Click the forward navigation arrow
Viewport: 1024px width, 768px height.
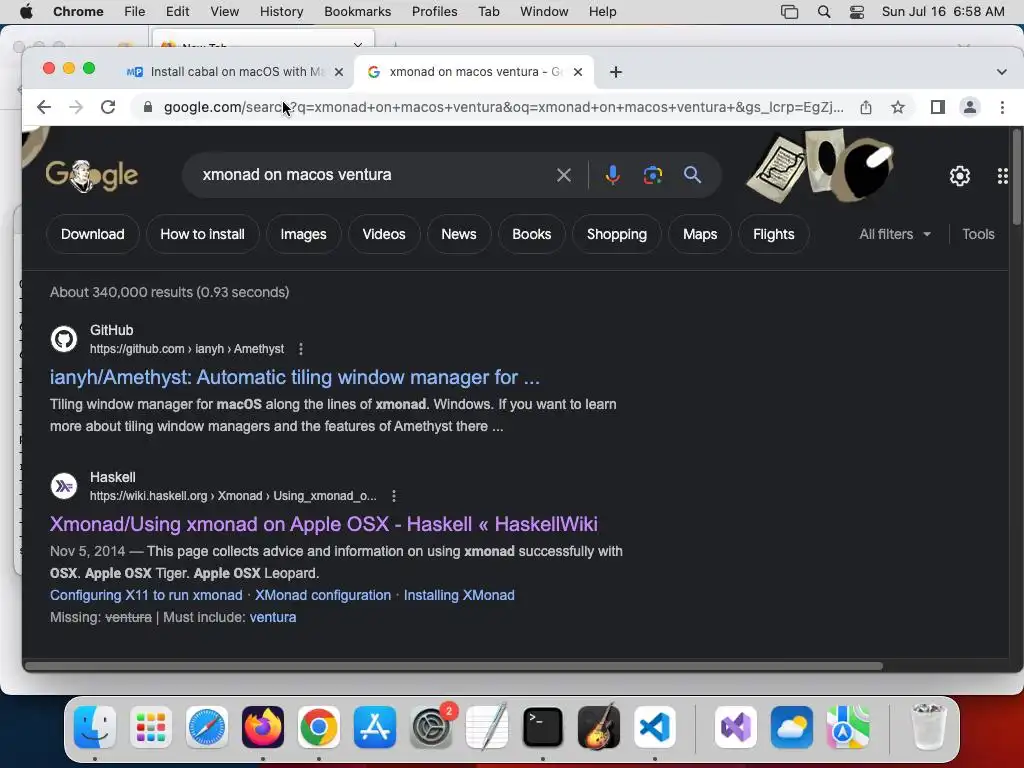[x=76, y=107]
